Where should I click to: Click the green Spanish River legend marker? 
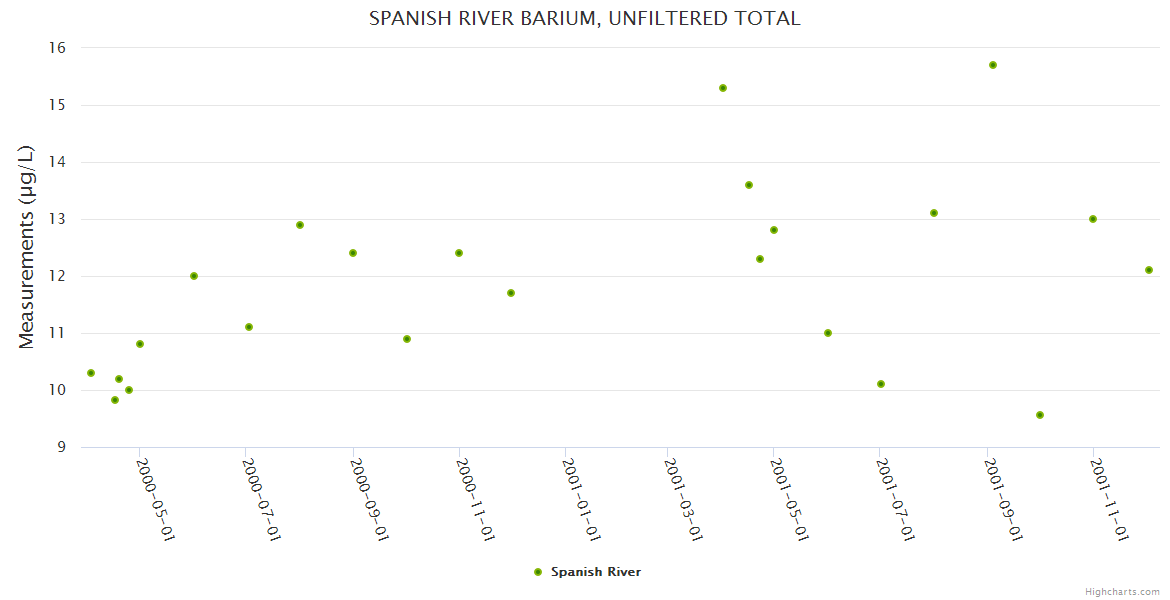point(538,572)
